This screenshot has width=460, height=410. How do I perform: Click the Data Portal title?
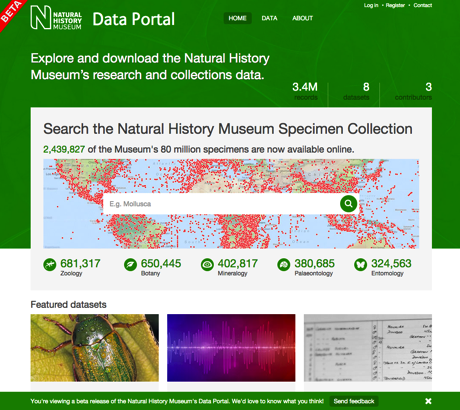133,19
